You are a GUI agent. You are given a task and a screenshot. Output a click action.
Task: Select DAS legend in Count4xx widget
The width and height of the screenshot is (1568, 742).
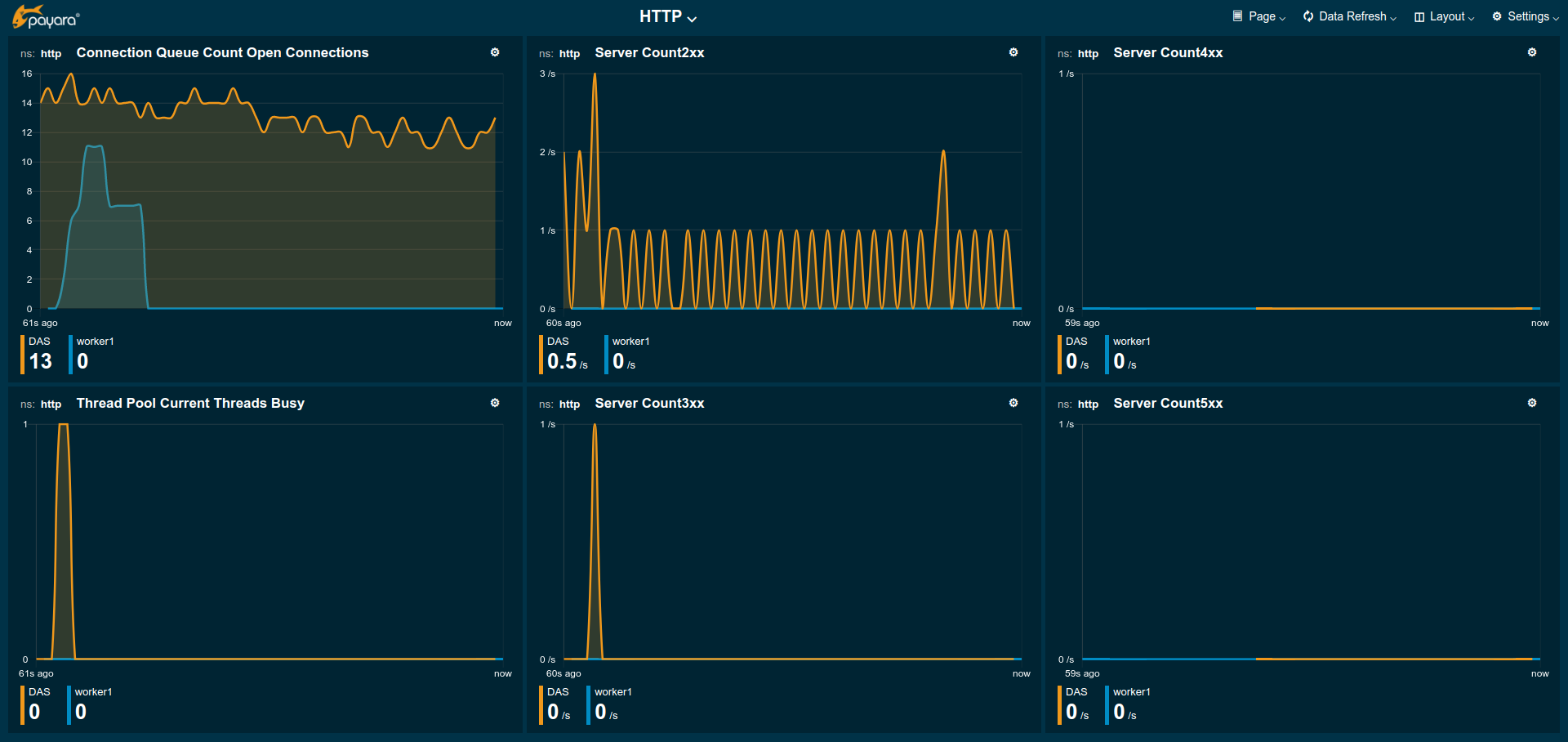(x=1075, y=354)
